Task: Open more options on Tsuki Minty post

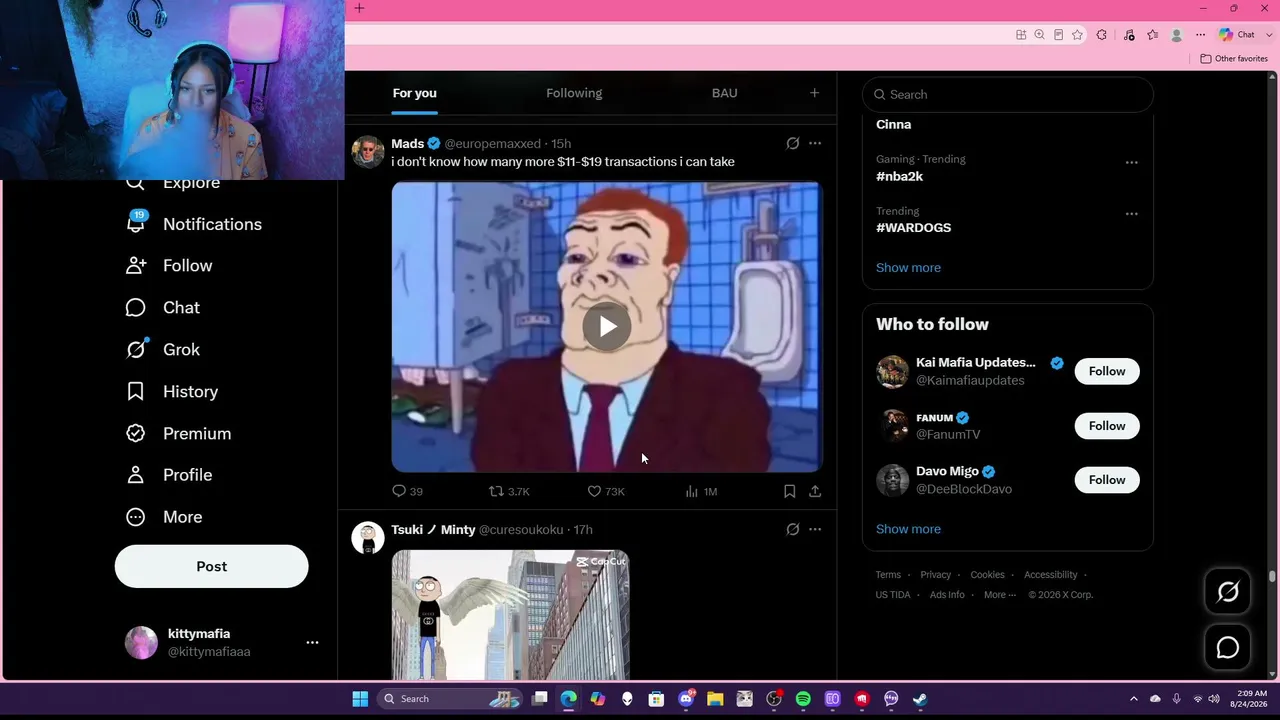Action: pyautogui.click(x=815, y=530)
